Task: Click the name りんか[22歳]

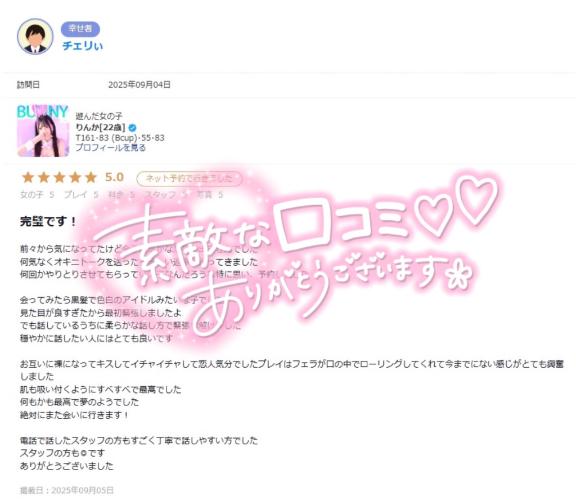Action: click(x=100, y=127)
